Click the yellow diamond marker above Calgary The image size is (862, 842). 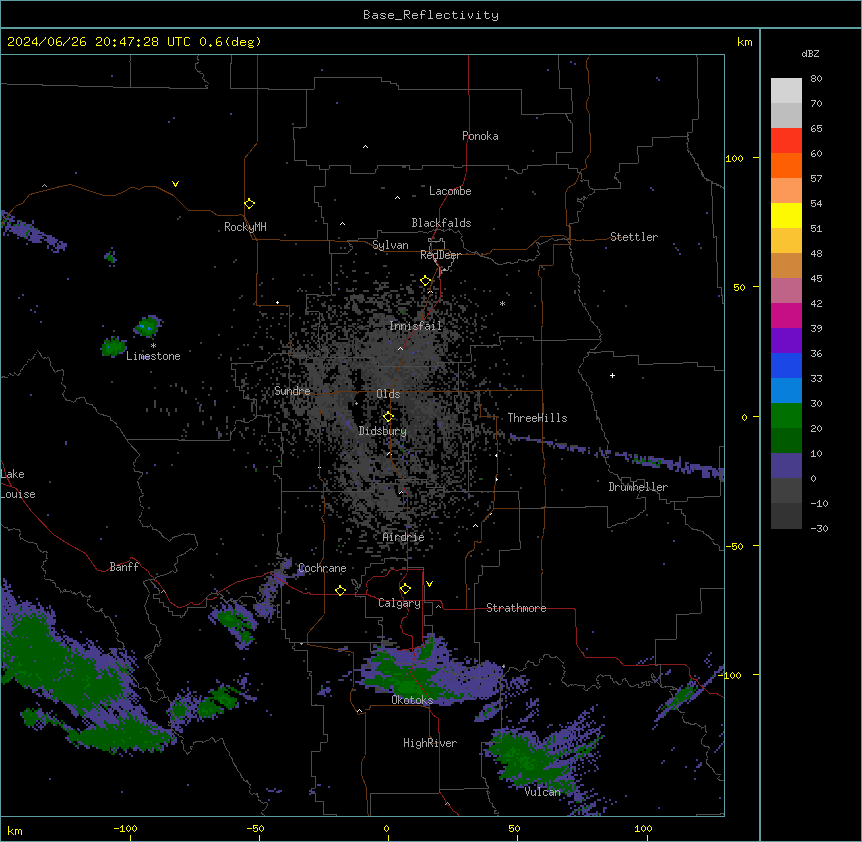click(x=405, y=589)
